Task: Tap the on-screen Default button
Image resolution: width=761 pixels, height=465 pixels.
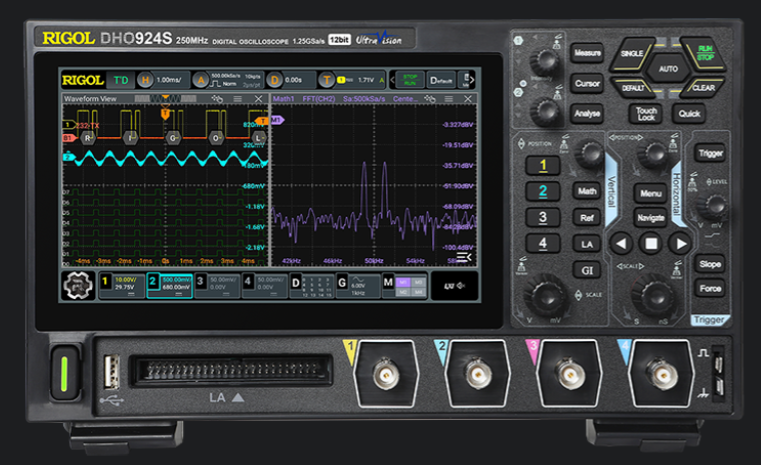Action: pyautogui.click(x=441, y=80)
